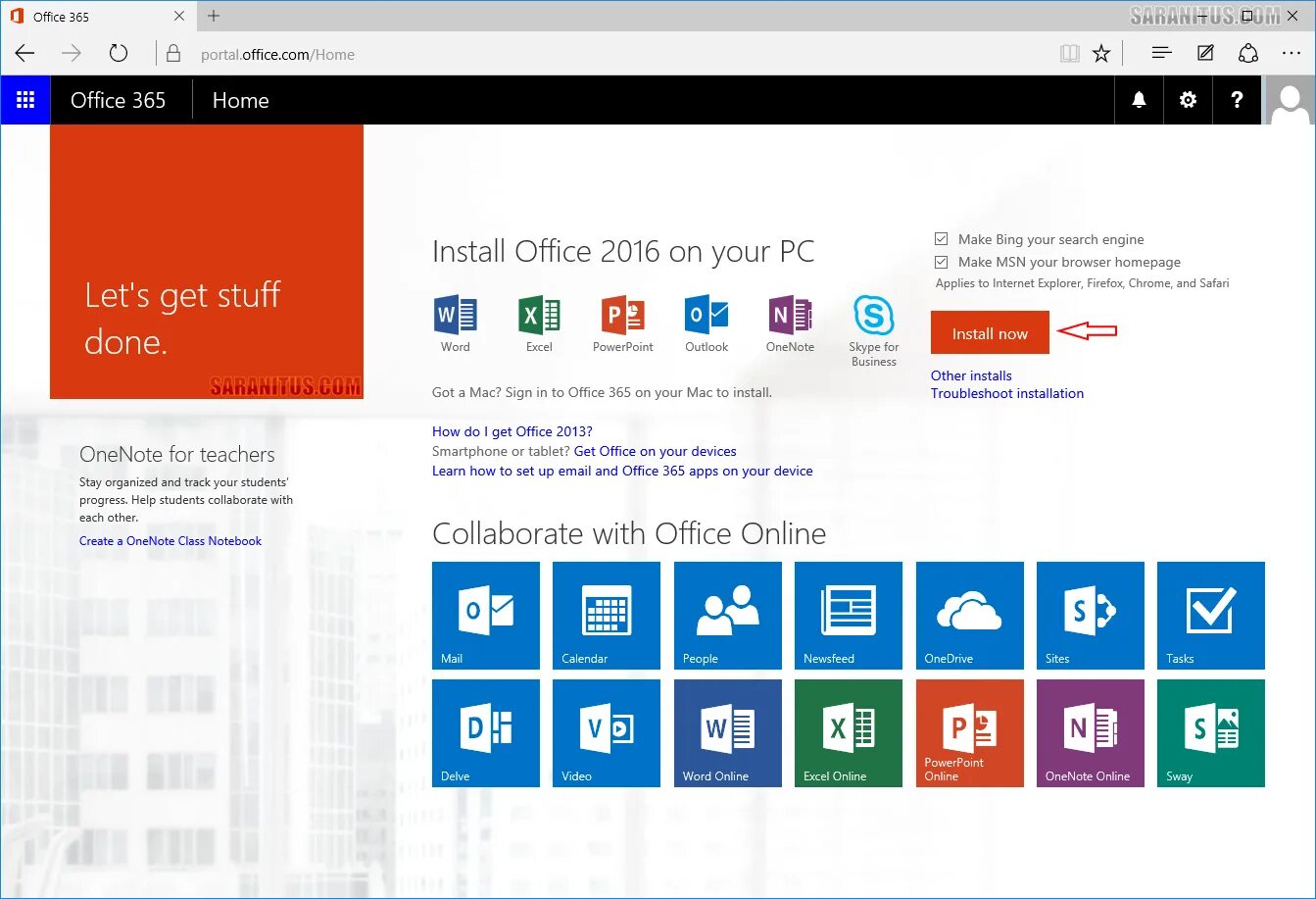1316x899 pixels.
Task: Click the Skype for Business icon
Action: tap(873, 316)
